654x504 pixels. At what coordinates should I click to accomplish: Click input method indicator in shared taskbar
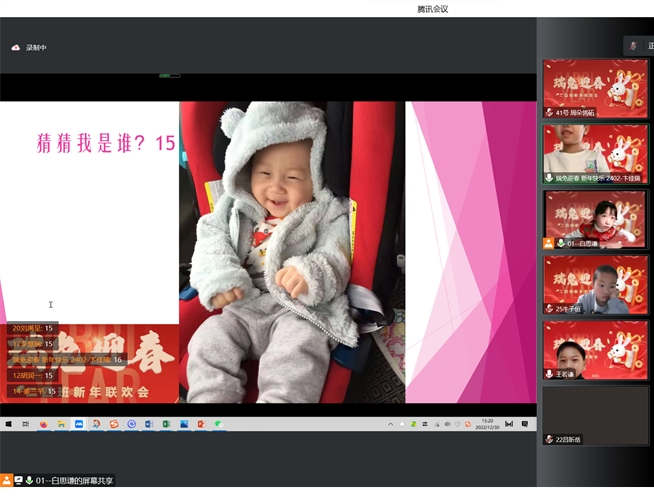509,424
